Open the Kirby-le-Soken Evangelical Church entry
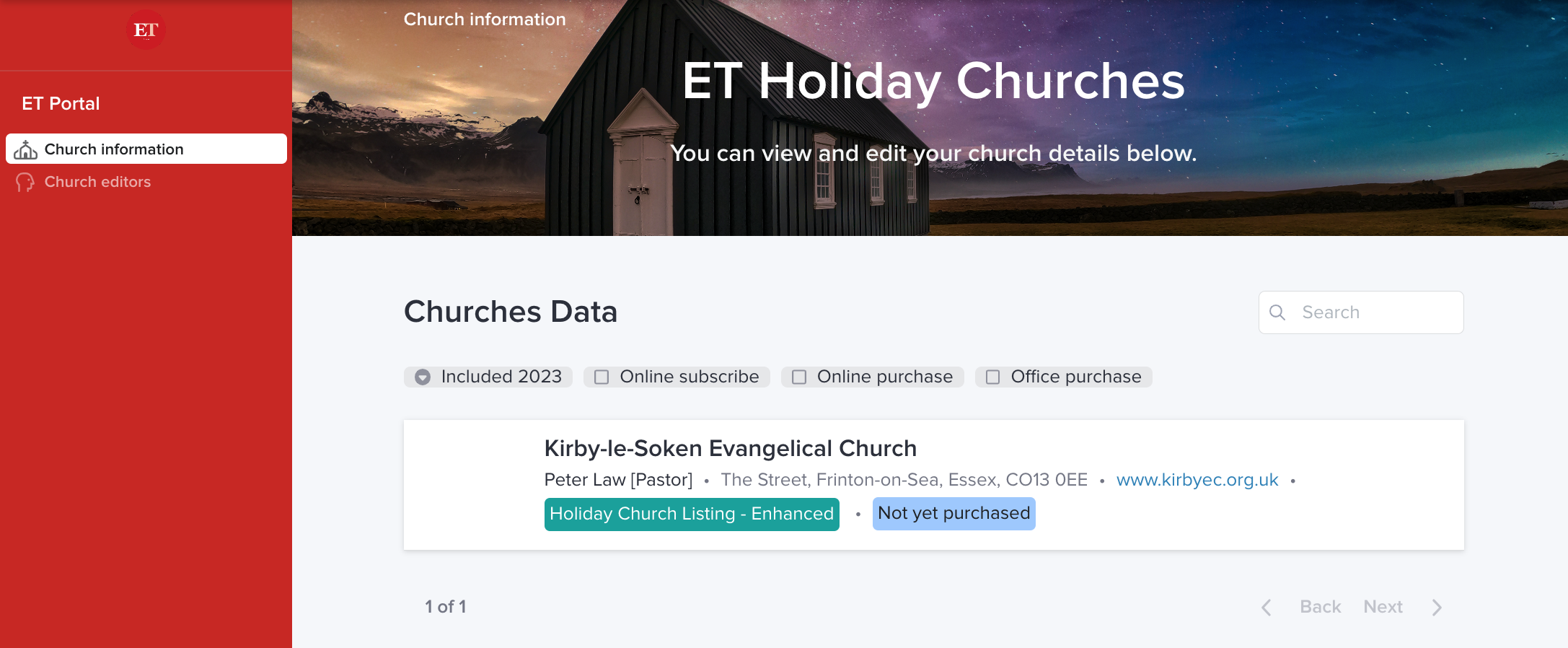 pos(730,448)
